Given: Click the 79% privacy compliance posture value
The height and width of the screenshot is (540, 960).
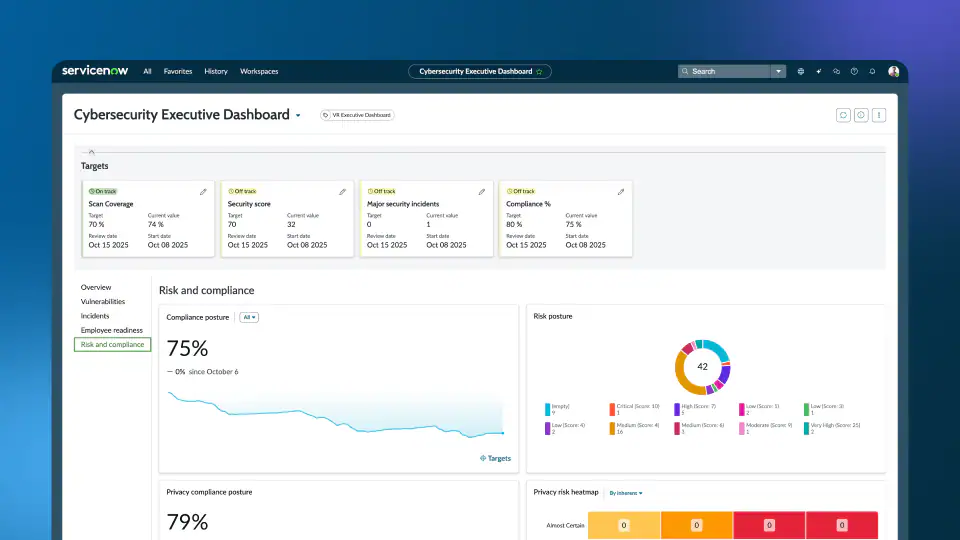Looking at the screenshot, I should tap(187, 522).
